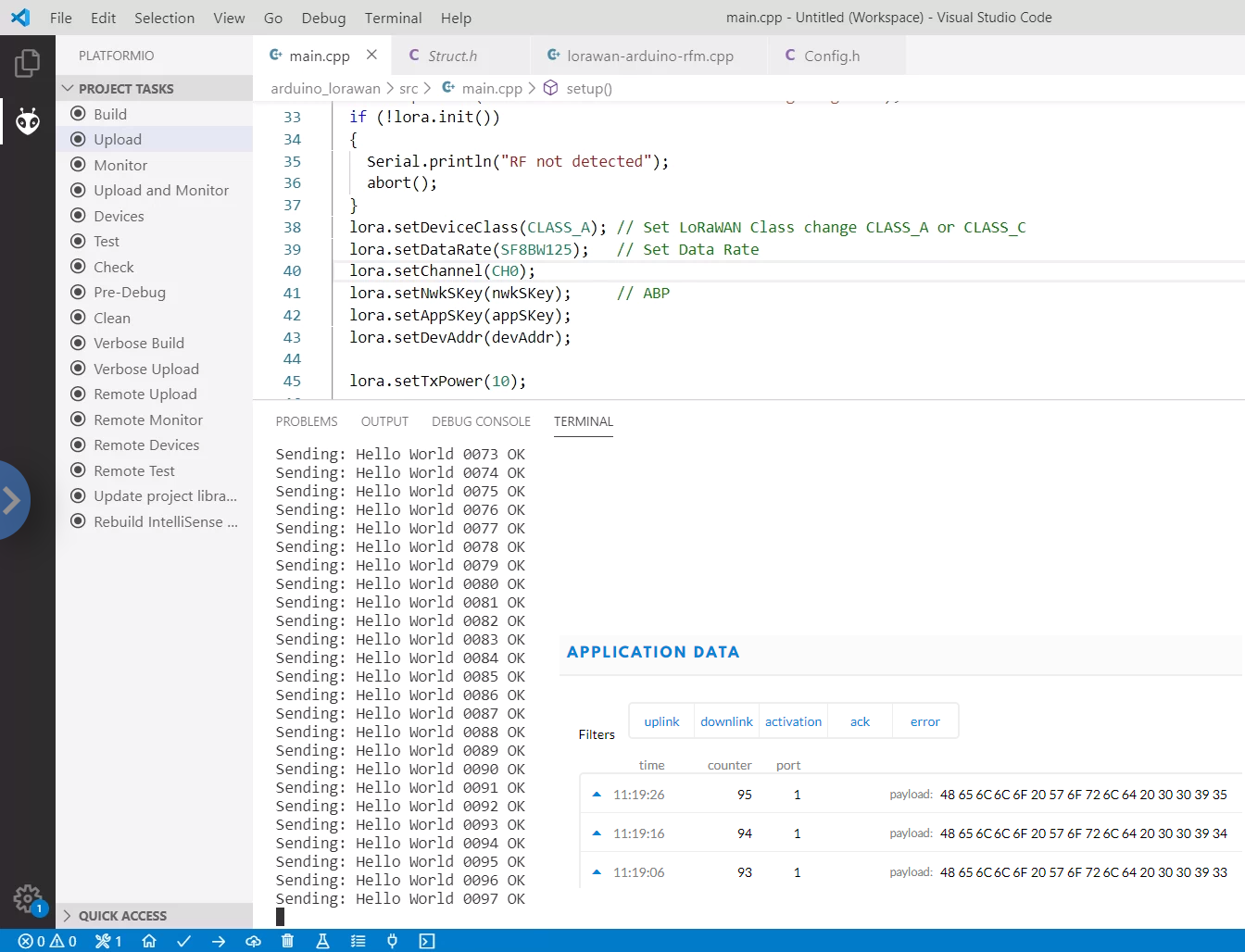Expand the QUICK ACCESS section
Viewport: 1245px width, 952px height.
point(155,915)
